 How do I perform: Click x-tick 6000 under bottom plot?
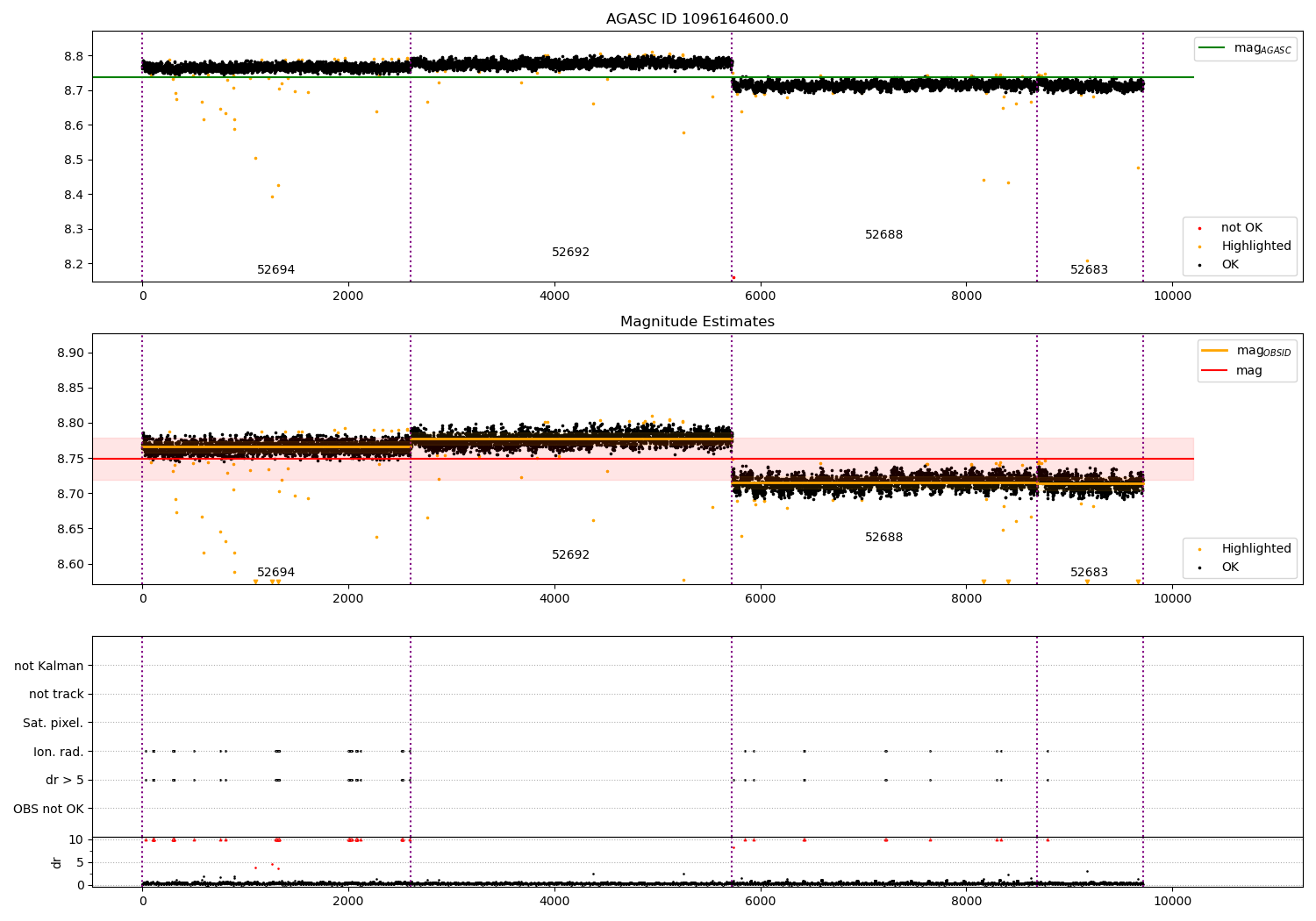761,902
